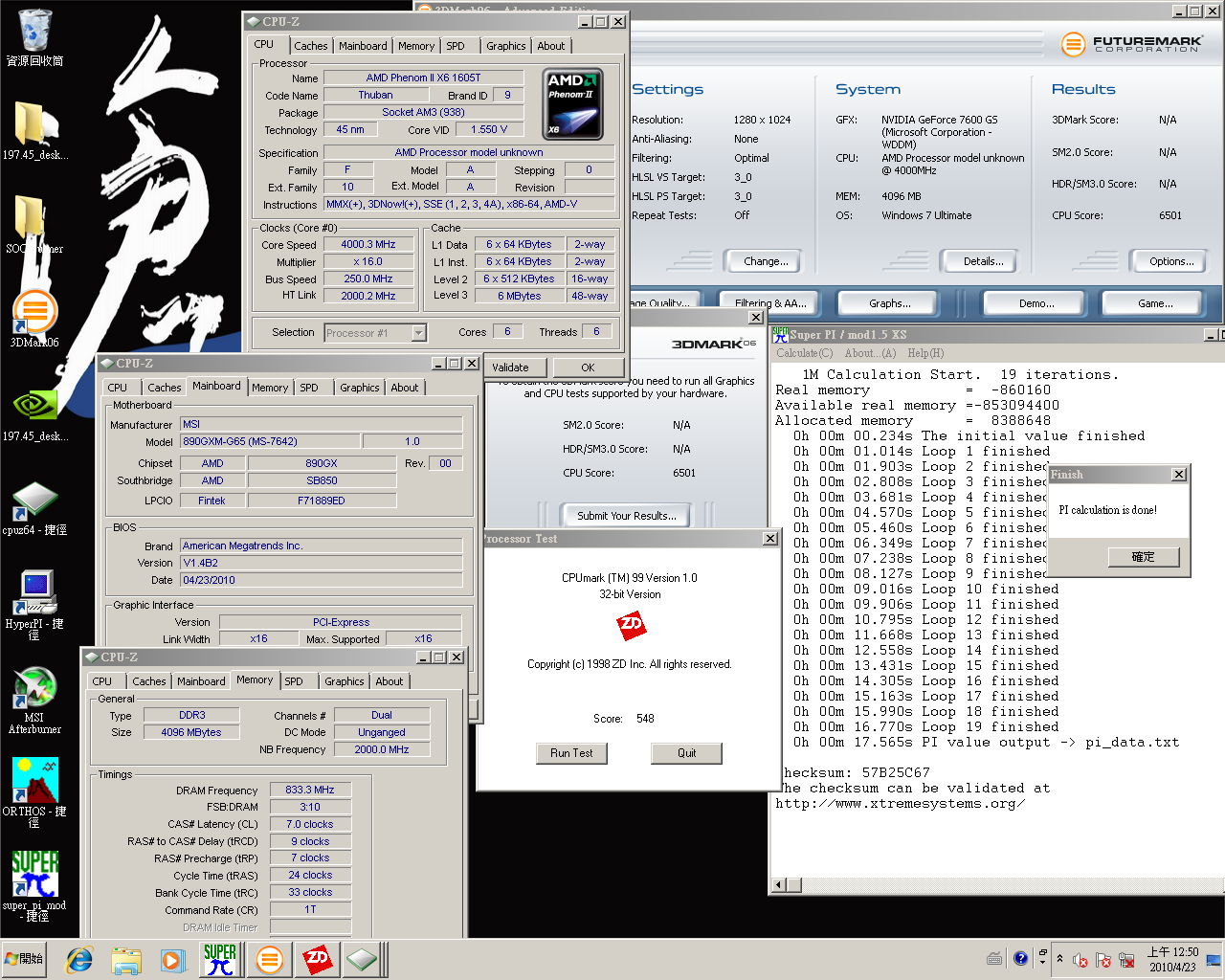1225x980 pixels.
Task: Select Graphics tab in Memory CPU-Z window
Action: (345, 681)
